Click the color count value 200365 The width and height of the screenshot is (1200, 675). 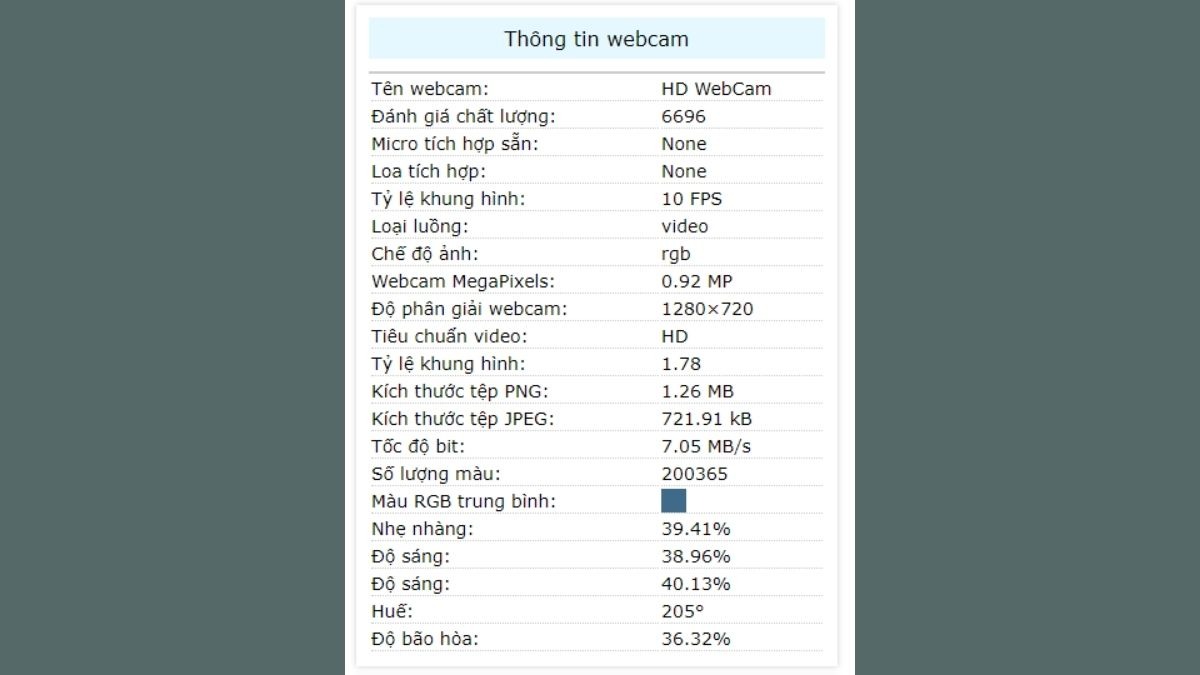(694, 473)
